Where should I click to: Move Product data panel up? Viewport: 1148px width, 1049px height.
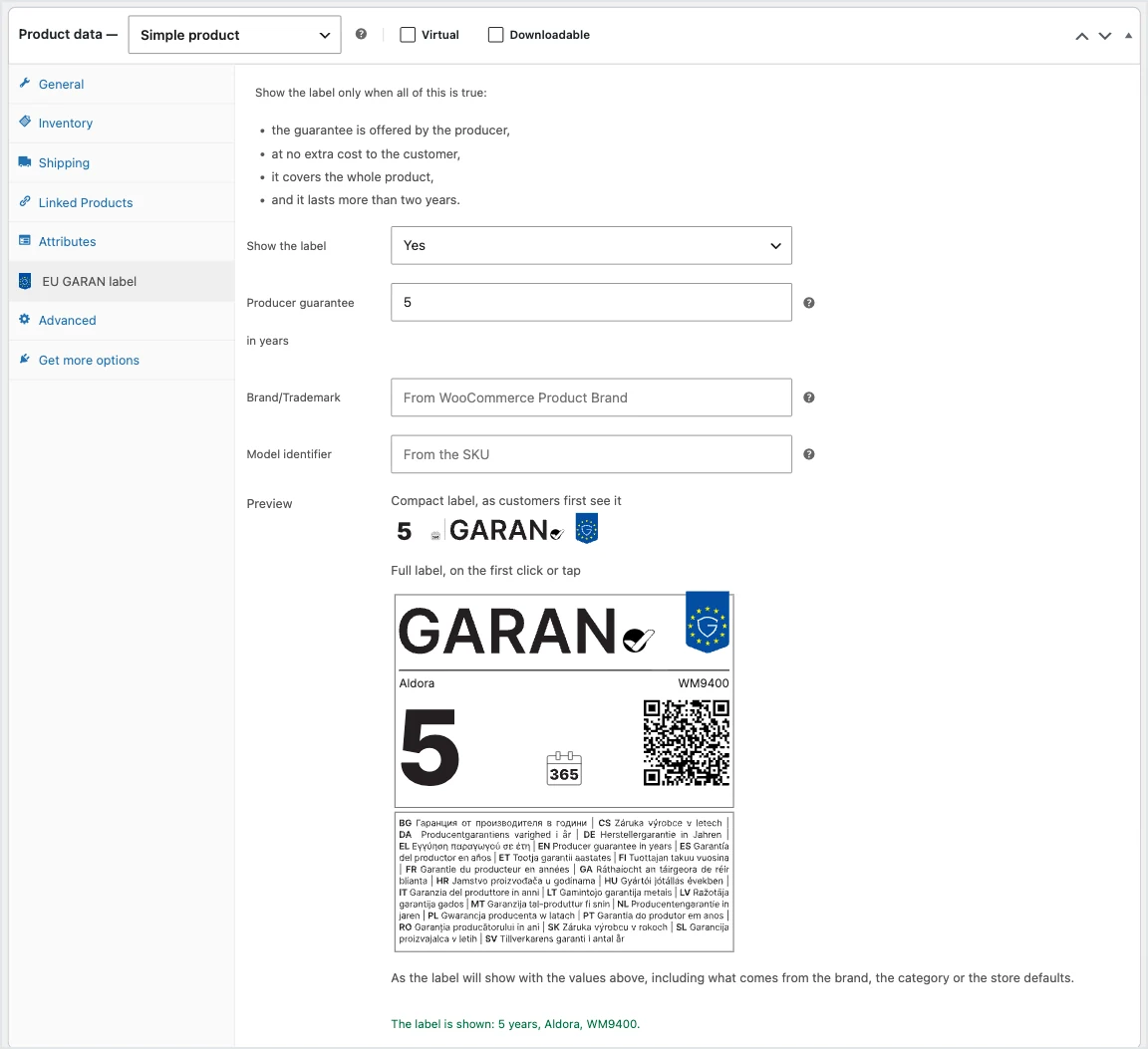tap(1081, 35)
